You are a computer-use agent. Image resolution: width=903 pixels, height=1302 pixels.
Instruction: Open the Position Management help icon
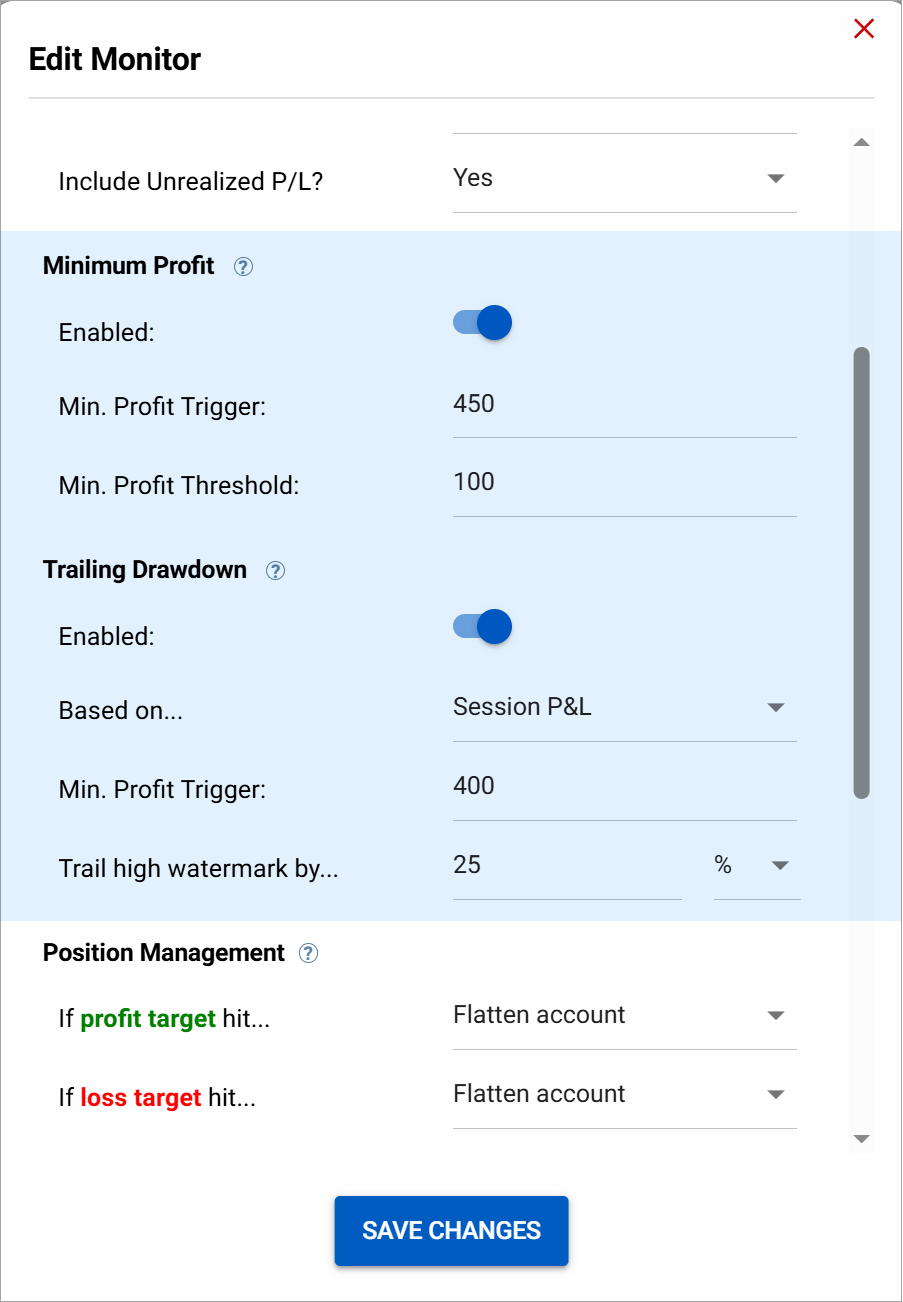pyautogui.click(x=308, y=953)
